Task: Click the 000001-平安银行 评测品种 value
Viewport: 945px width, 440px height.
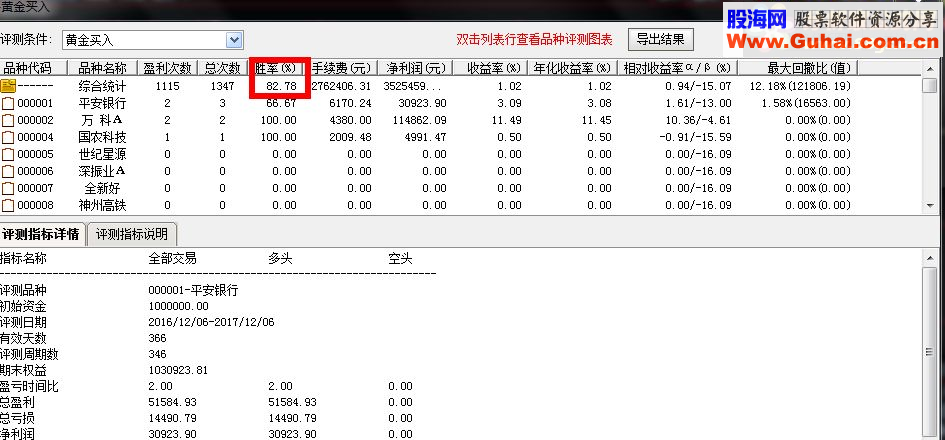Action: tap(193, 290)
